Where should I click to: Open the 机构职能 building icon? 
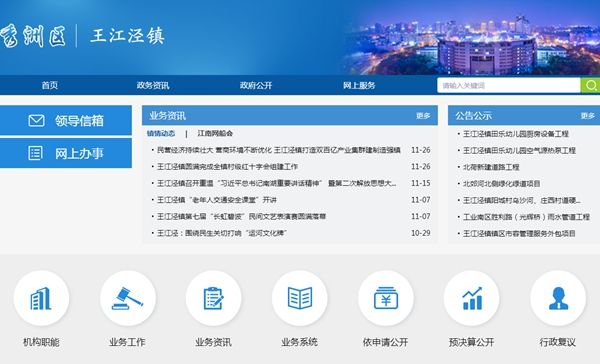[41, 298]
